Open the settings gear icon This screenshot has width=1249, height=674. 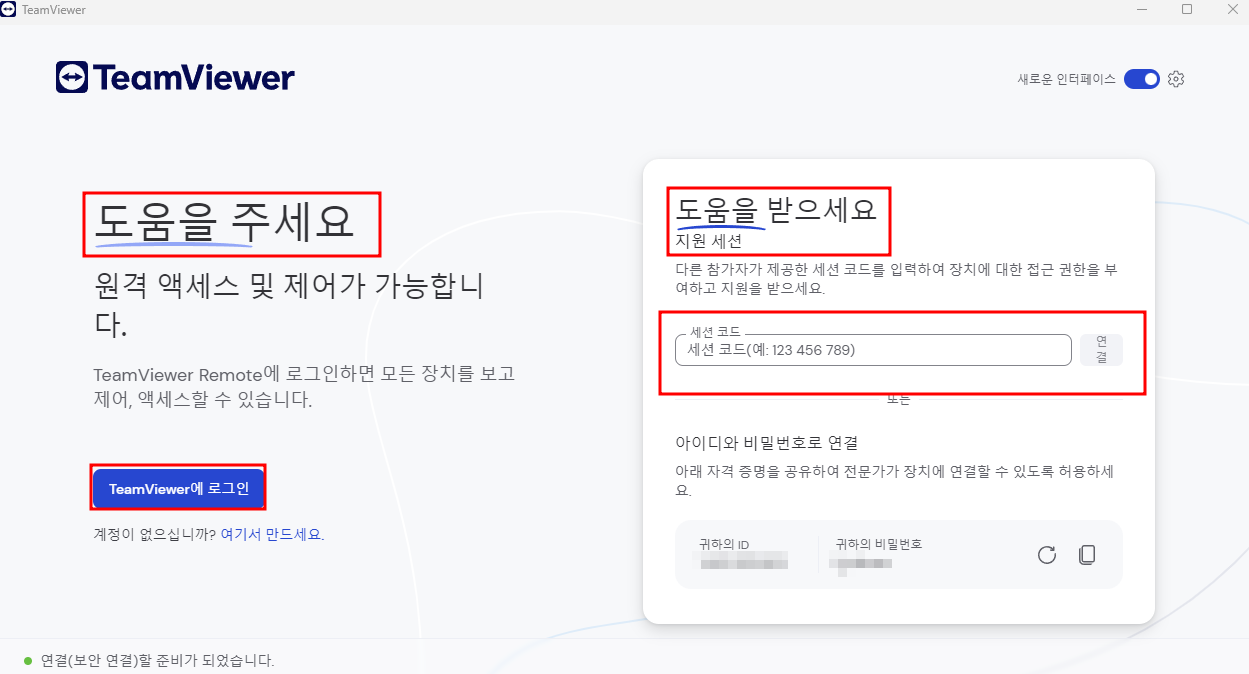click(x=1175, y=78)
